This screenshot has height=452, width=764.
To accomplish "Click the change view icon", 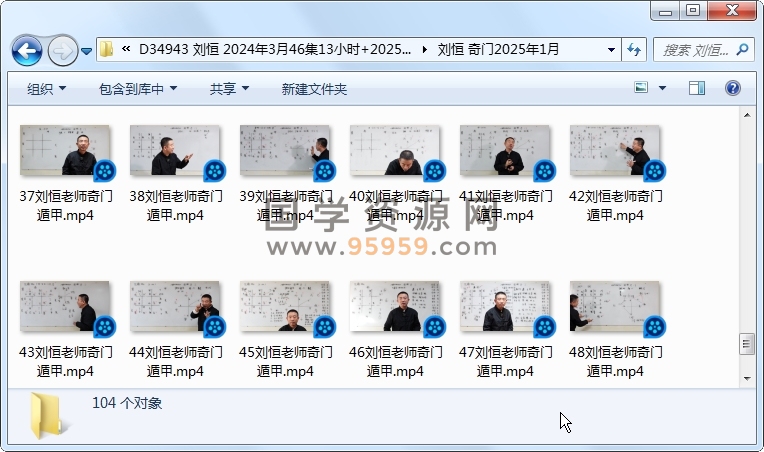I will [x=642, y=89].
